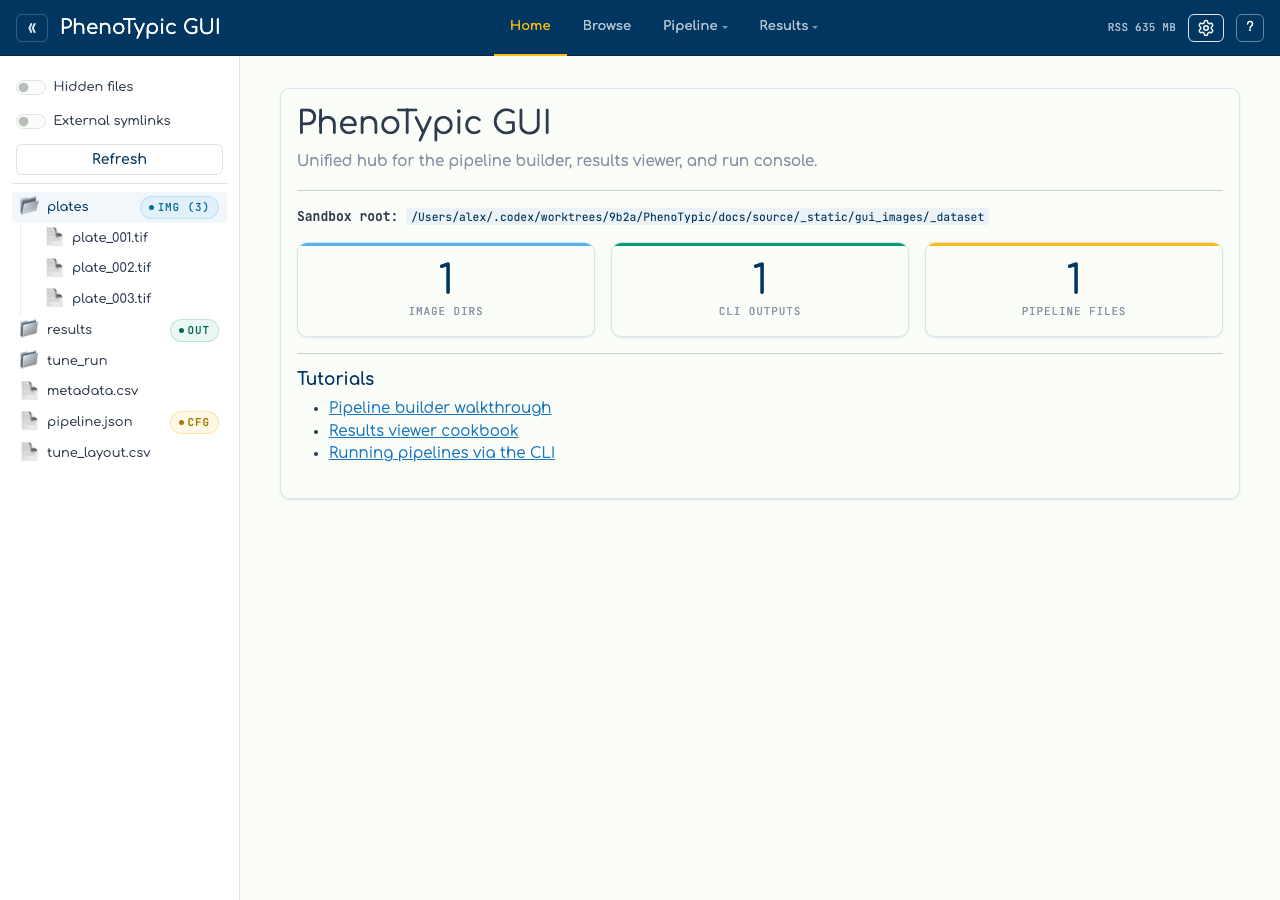The image size is (1280, 900).
Task: Click the plates folder icon
Action: [x=29, y=206]
